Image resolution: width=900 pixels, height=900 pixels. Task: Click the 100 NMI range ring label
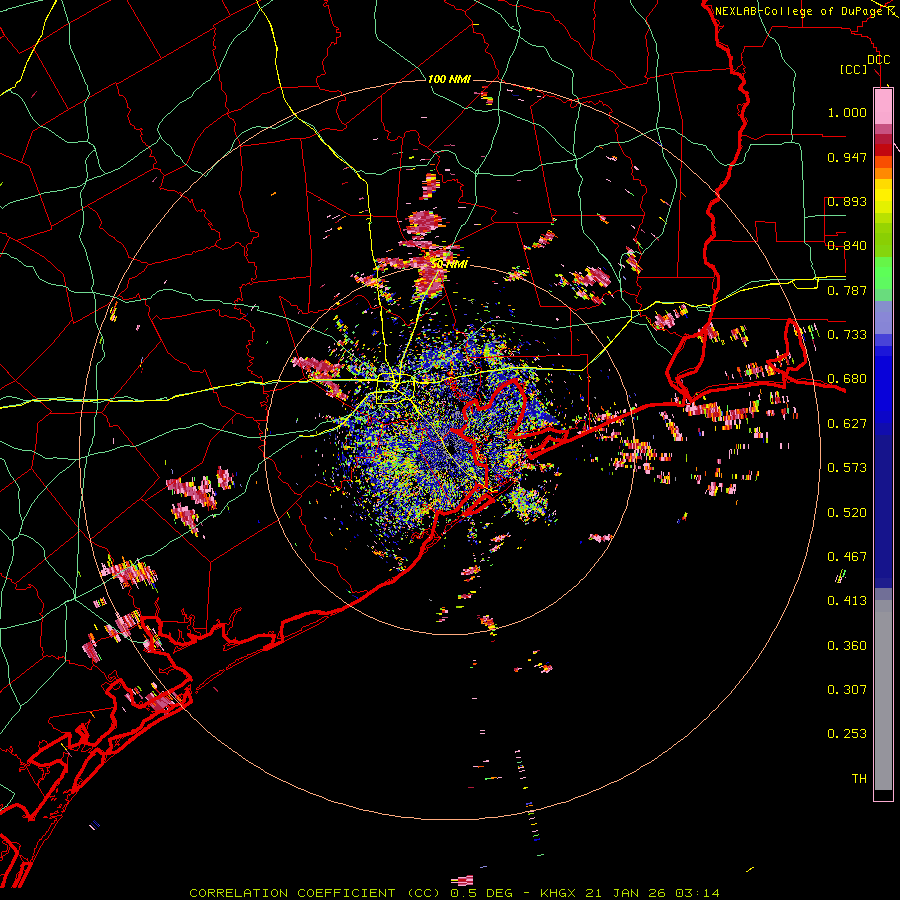pos(449,79)
